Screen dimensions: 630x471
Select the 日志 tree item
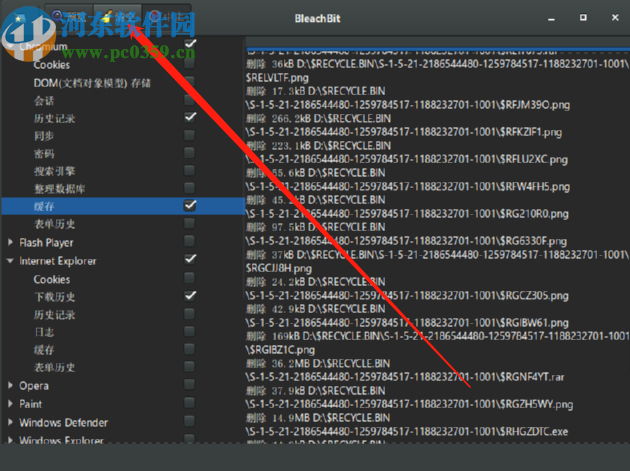[44, 332]
